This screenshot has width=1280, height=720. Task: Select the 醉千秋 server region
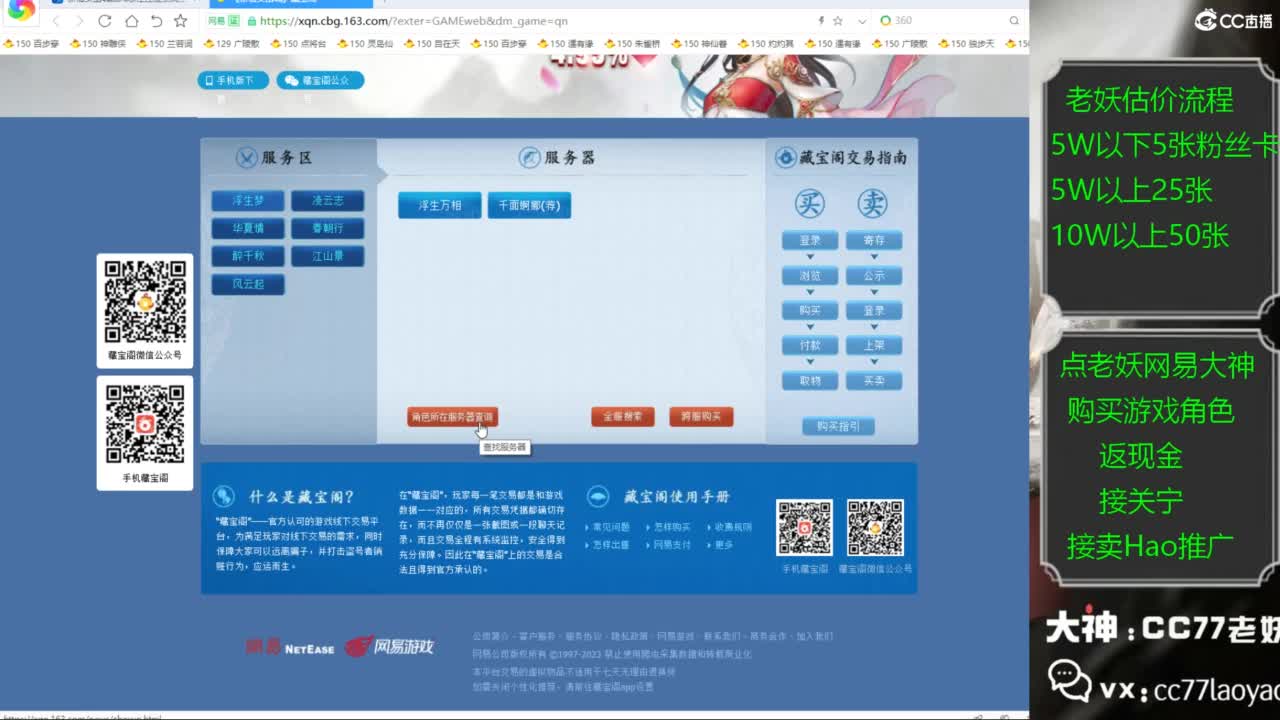pyautogui.click(x=248, y=256)
